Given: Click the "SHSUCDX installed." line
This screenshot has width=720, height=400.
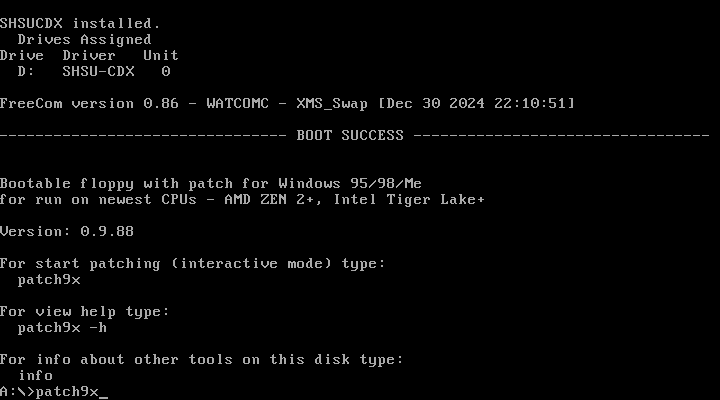Looking at the screenshot, I should click(80, 23).
